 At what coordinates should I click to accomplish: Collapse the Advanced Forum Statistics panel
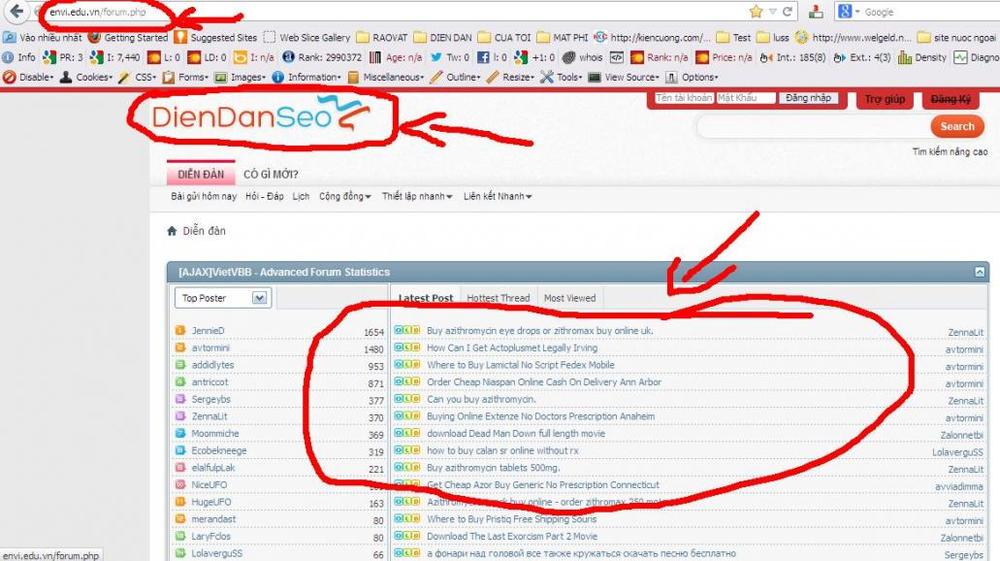coord(980,272)
